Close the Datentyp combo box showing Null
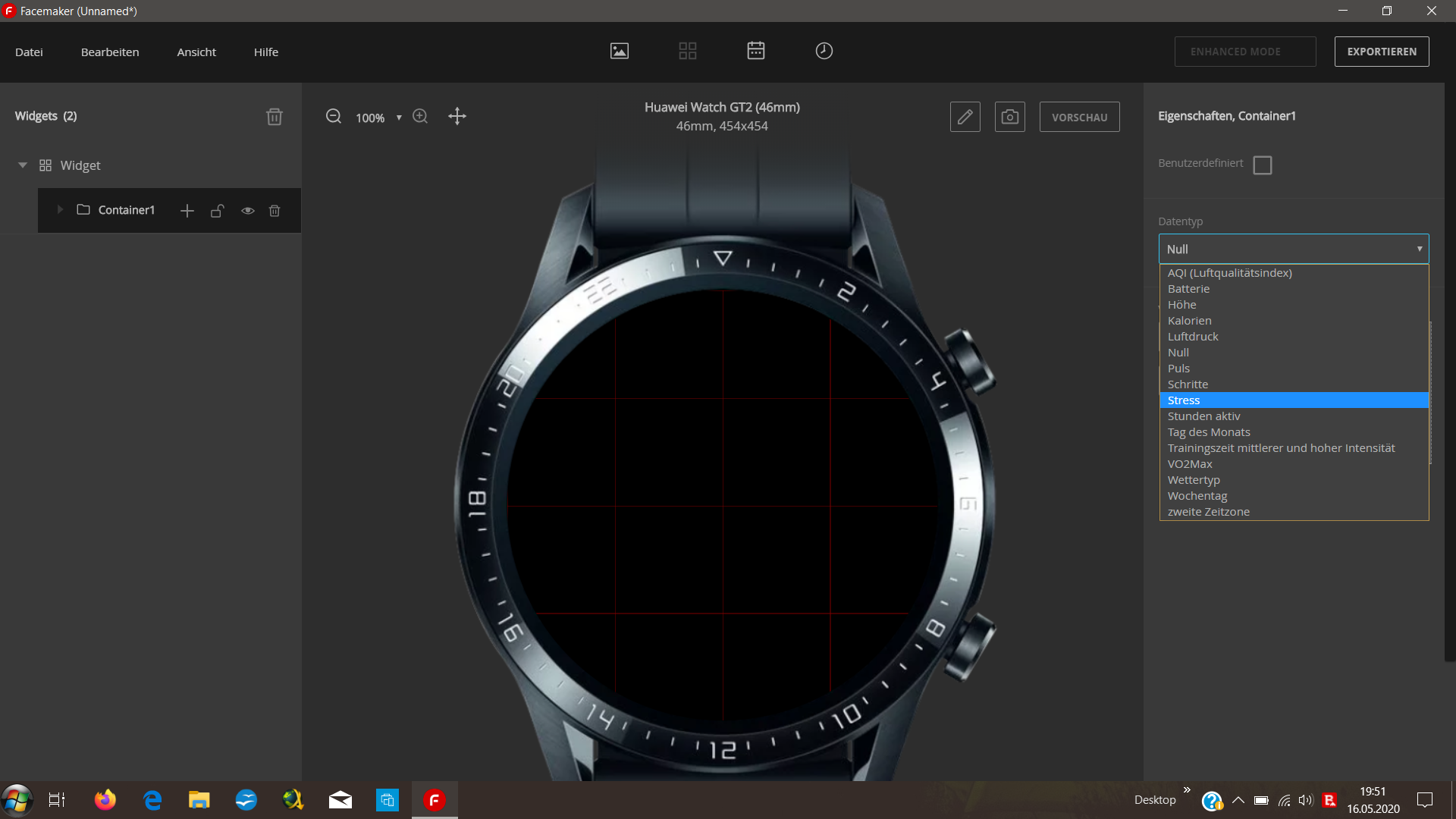Image resolution: width=1456 pixels, height=819 pixels. (x=1294, y=249)
